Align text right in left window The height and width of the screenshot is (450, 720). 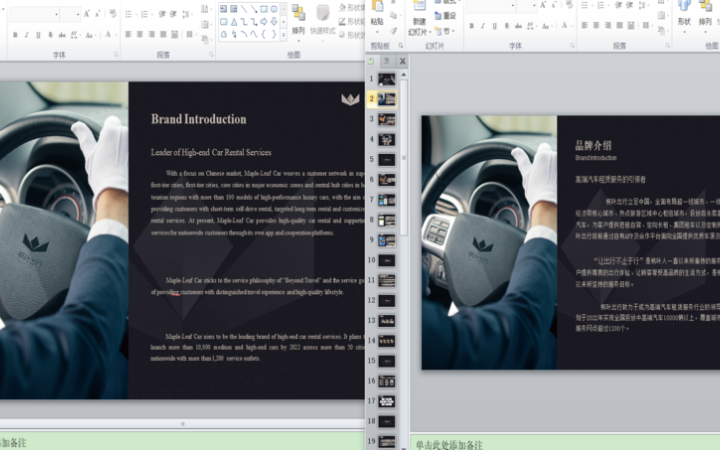coord(152,34)
